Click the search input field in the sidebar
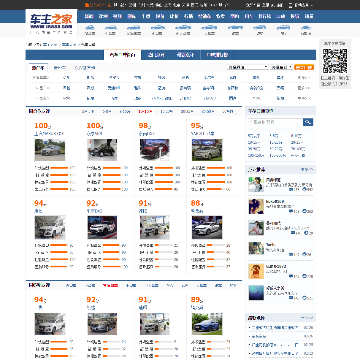Viewport: 360px width, 360px height. pos(275,122)
